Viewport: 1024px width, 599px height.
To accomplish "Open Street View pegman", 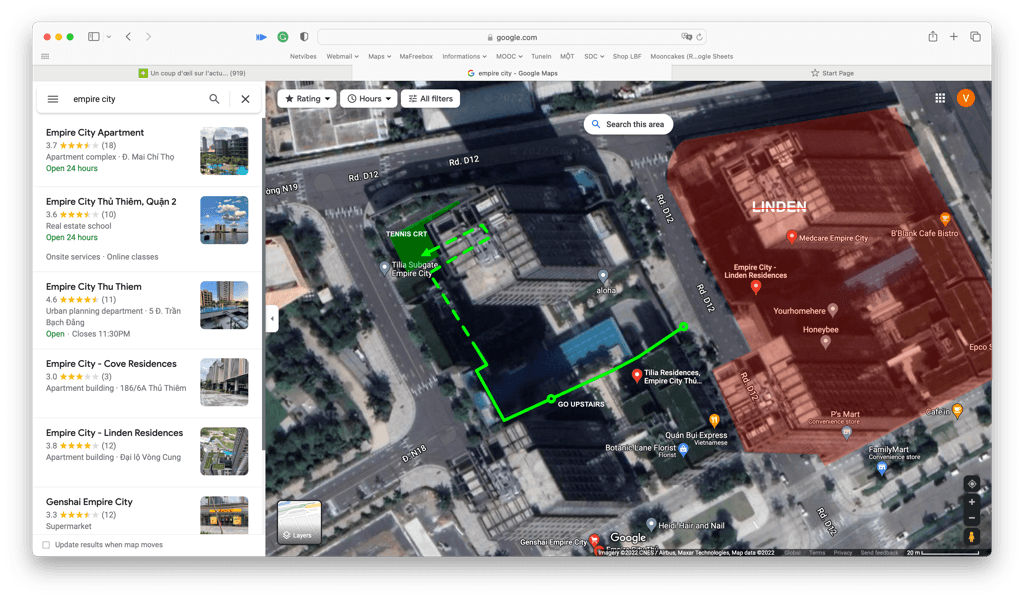I will (972, 537).
